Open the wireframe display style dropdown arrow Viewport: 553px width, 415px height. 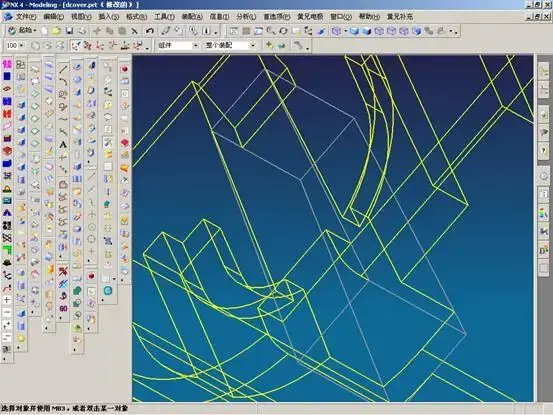tap(346, 31)
